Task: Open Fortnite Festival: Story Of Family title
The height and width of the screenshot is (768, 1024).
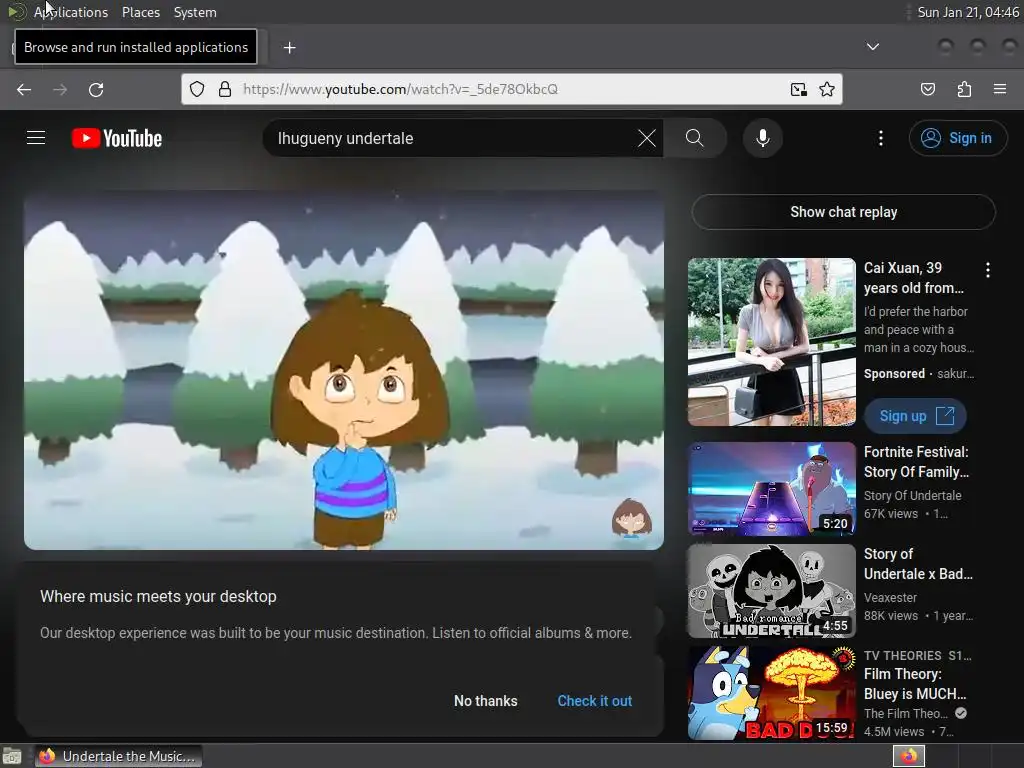Action: (x=916, y=462)
